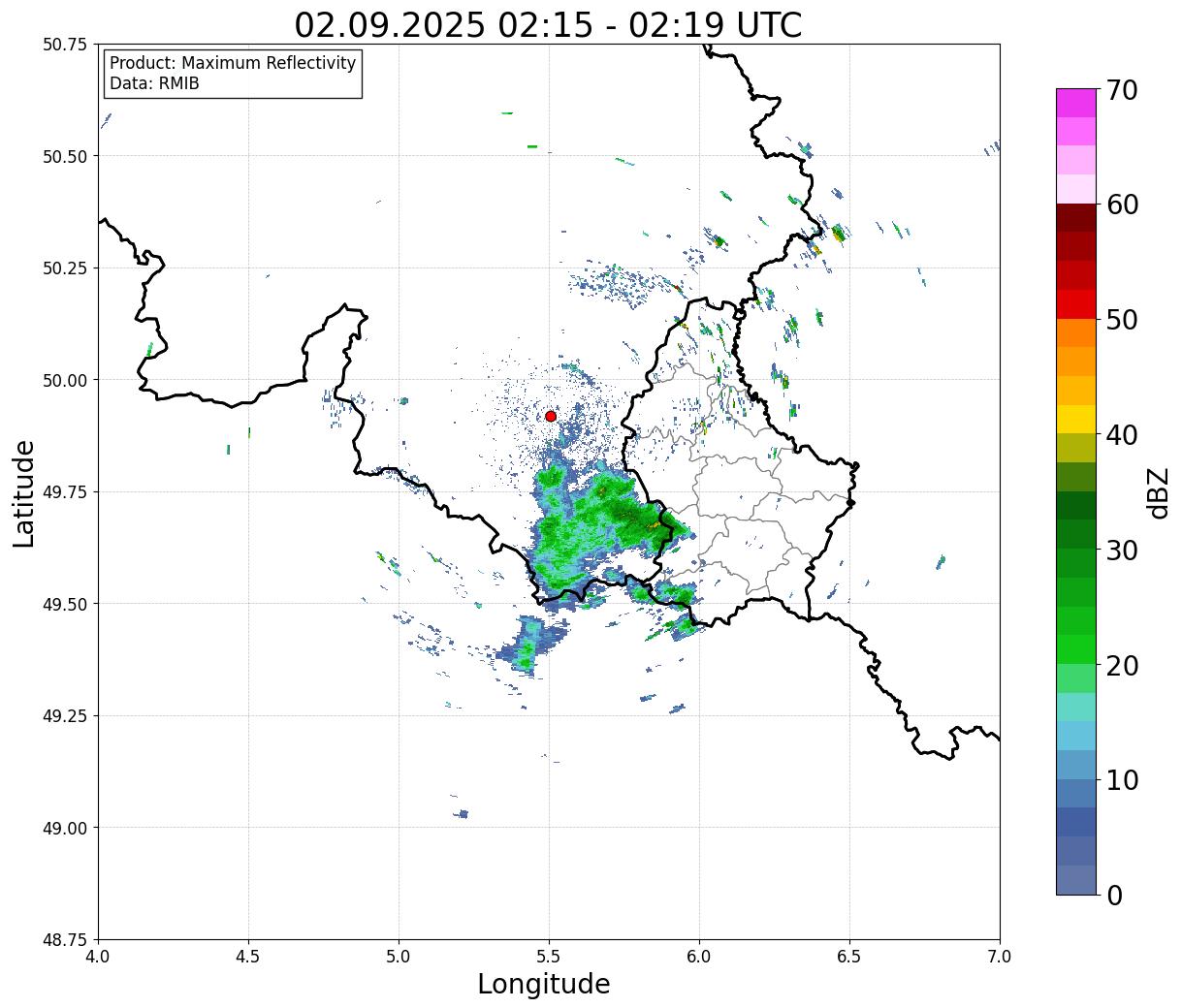This screenshot has width=1182, height=1008.
Task: Click the 'Data: RMIB' label
Action: (154, 84)
